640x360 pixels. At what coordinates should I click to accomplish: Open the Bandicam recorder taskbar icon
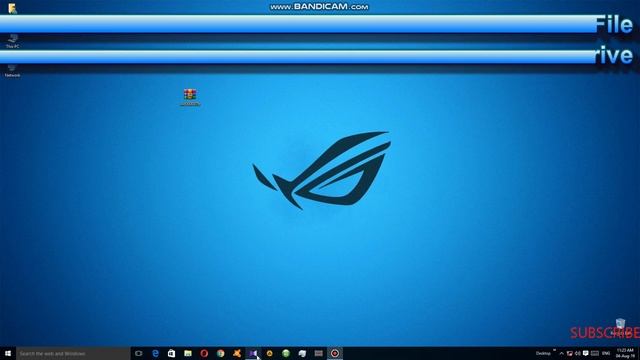point(335,353)
